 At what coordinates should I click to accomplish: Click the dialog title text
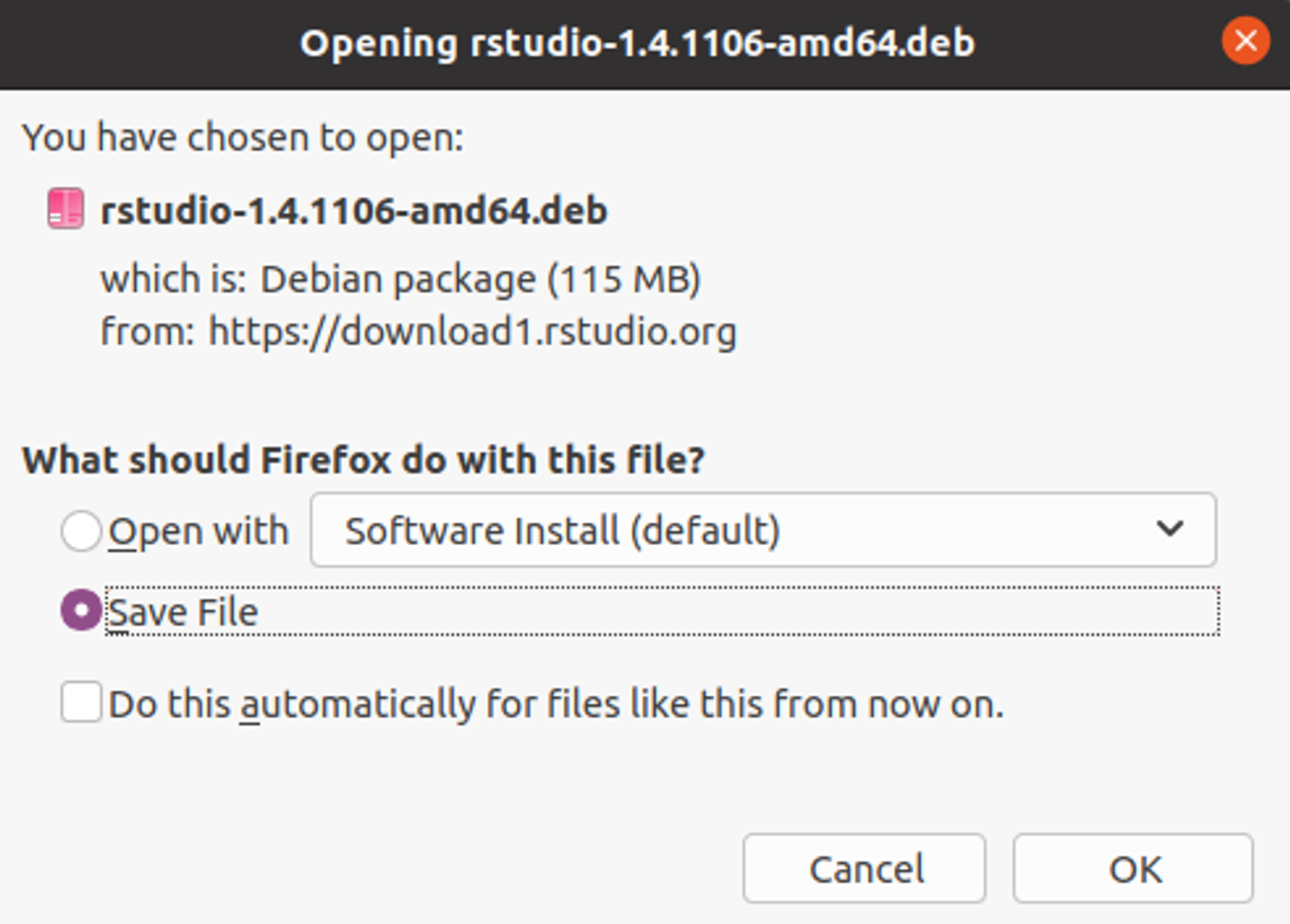pyautogui.click(x=638, y=45)
